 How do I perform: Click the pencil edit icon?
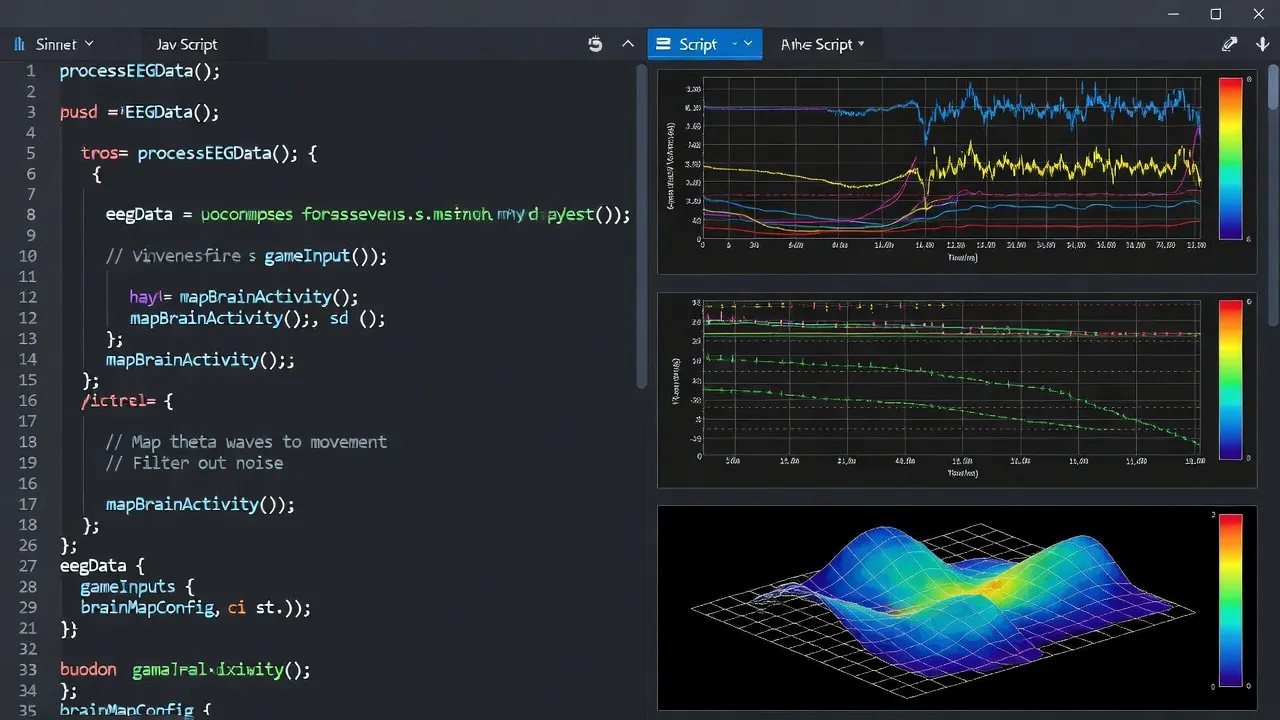[x=1230, y=44]
